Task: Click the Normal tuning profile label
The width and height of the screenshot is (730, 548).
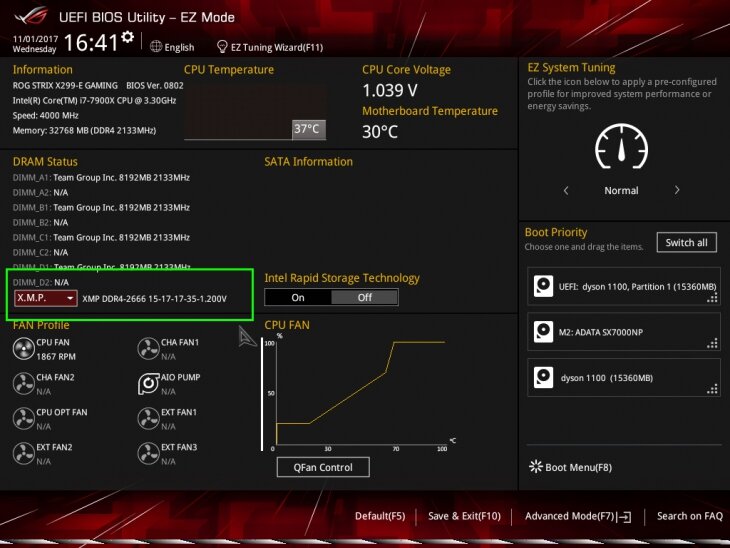Action: point(621,190)
